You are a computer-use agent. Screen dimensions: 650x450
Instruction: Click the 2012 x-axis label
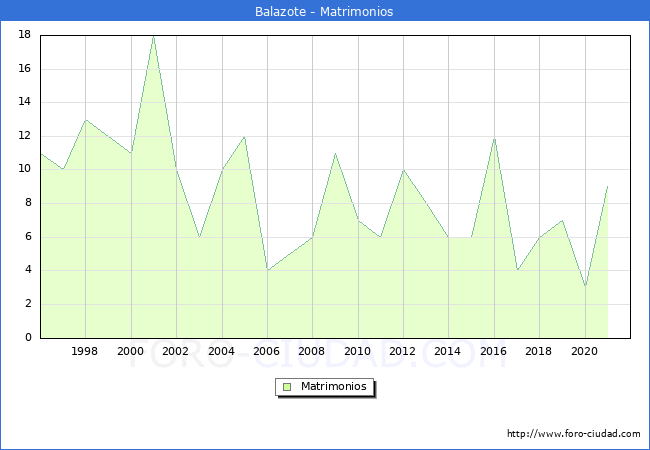point(403,351)
